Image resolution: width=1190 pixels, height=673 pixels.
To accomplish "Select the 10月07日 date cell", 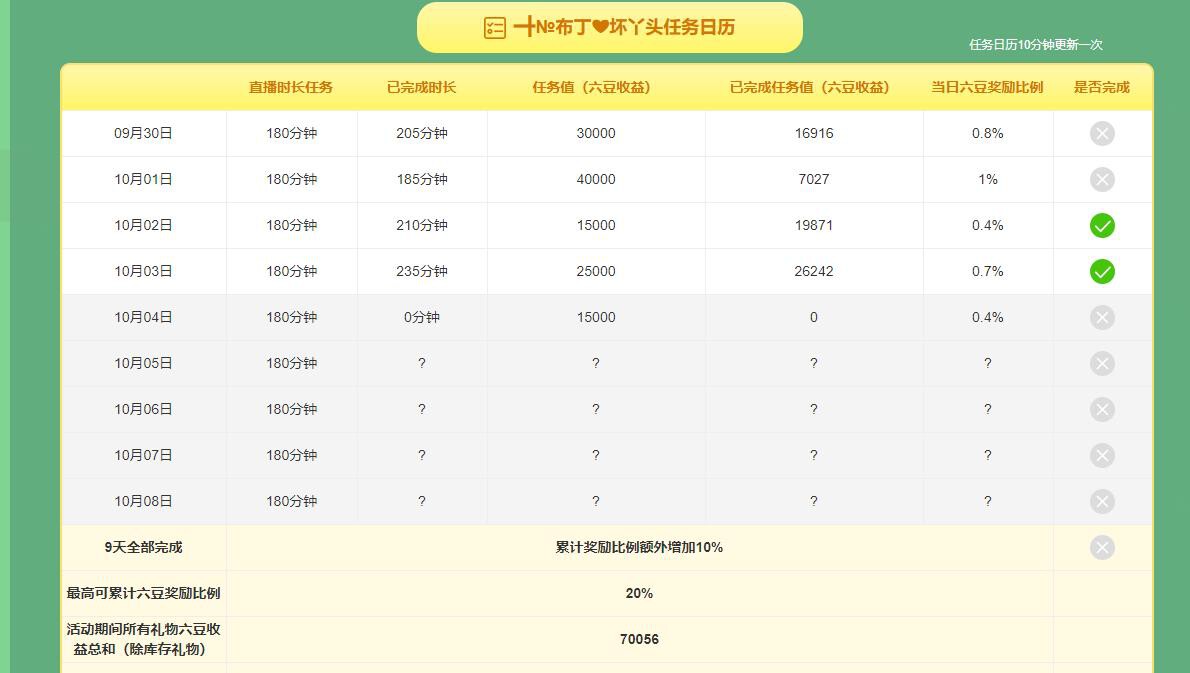I will (143, 455).
